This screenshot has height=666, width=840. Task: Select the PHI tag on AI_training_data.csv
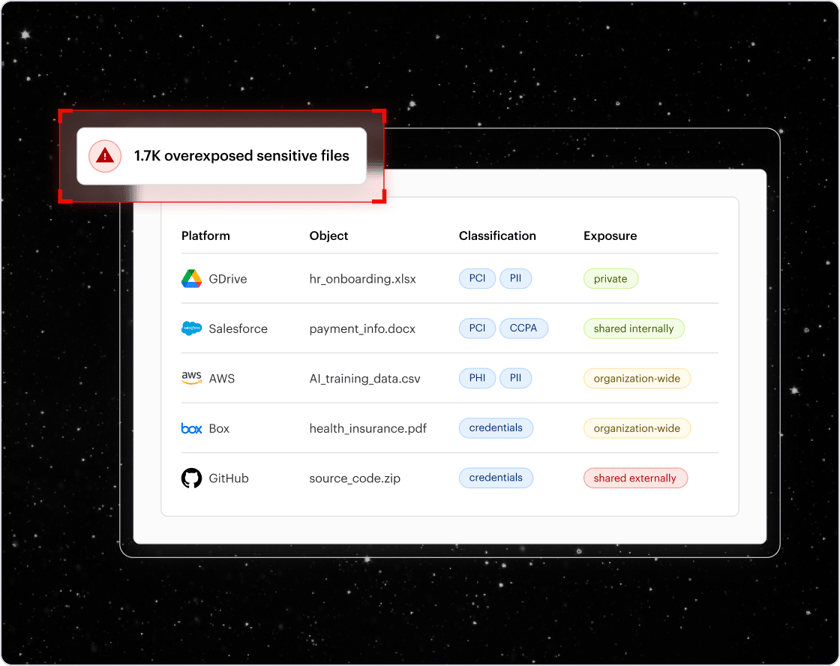tap(478, 378)
